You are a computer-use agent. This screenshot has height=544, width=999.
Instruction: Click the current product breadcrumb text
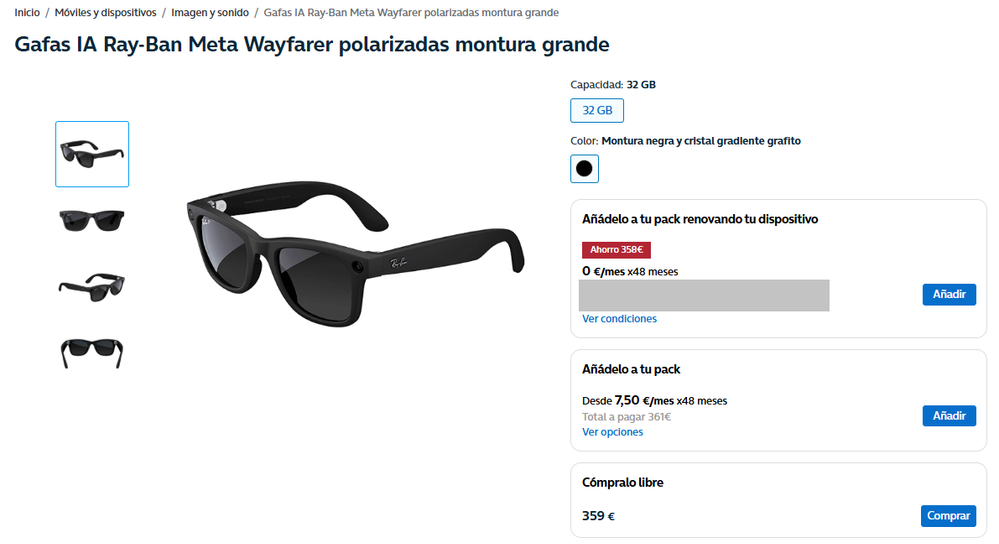click(411, 13)
